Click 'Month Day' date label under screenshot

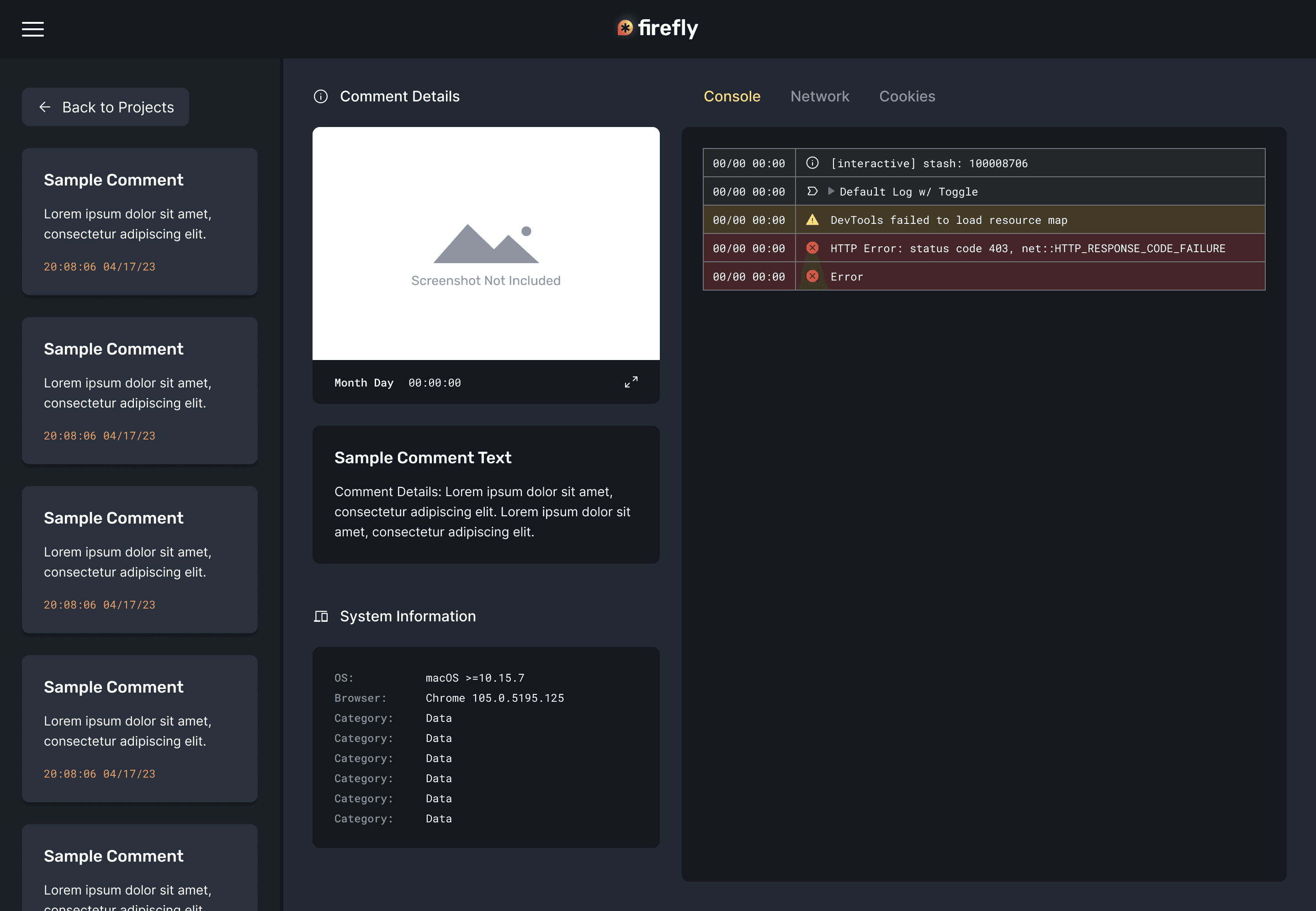pos(364,382)
